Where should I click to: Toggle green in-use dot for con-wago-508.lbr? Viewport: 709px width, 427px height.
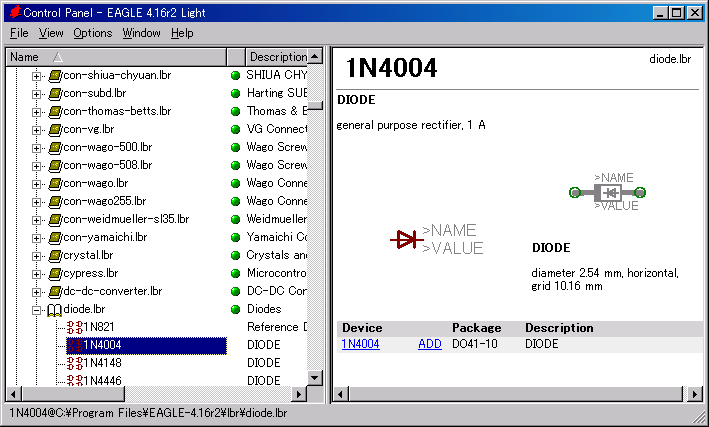235,166
